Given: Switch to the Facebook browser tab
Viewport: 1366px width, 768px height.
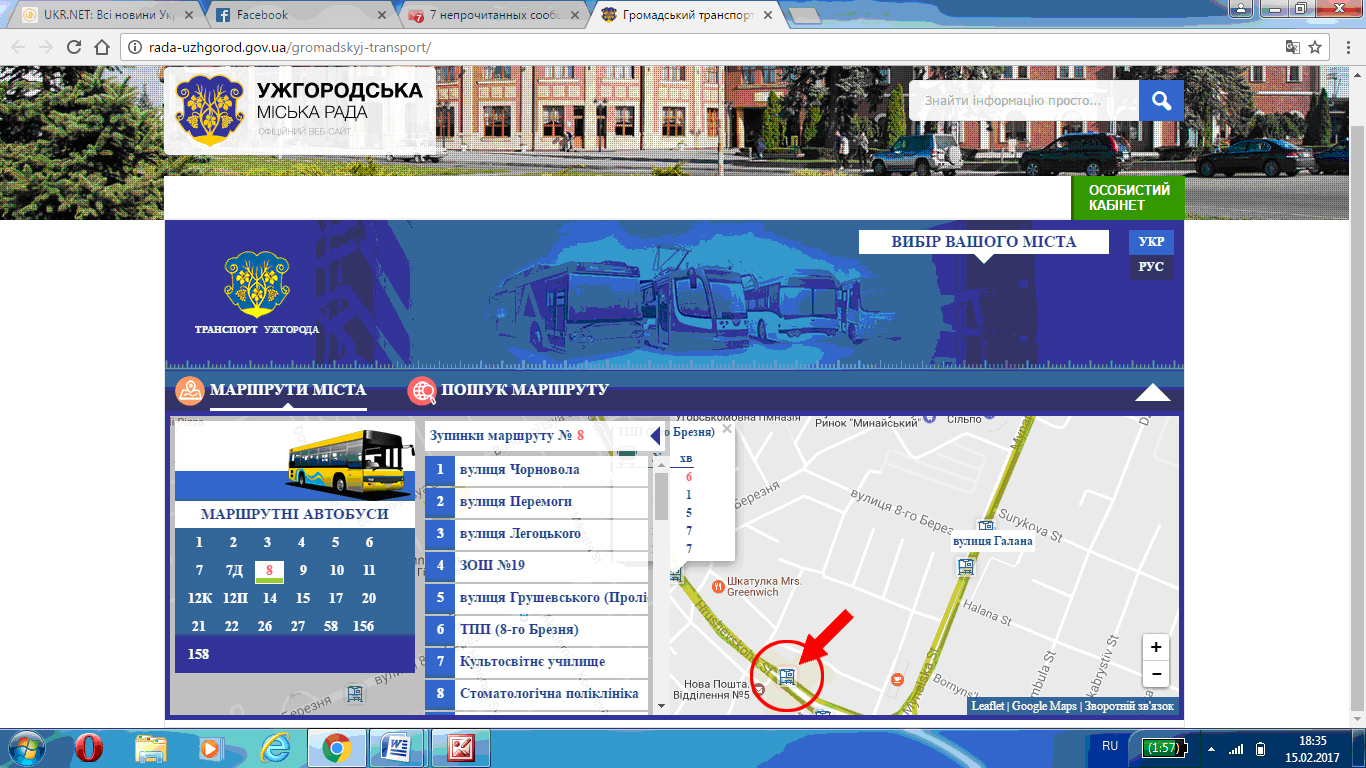Looking at the screenshot, I should coord(302,15).
